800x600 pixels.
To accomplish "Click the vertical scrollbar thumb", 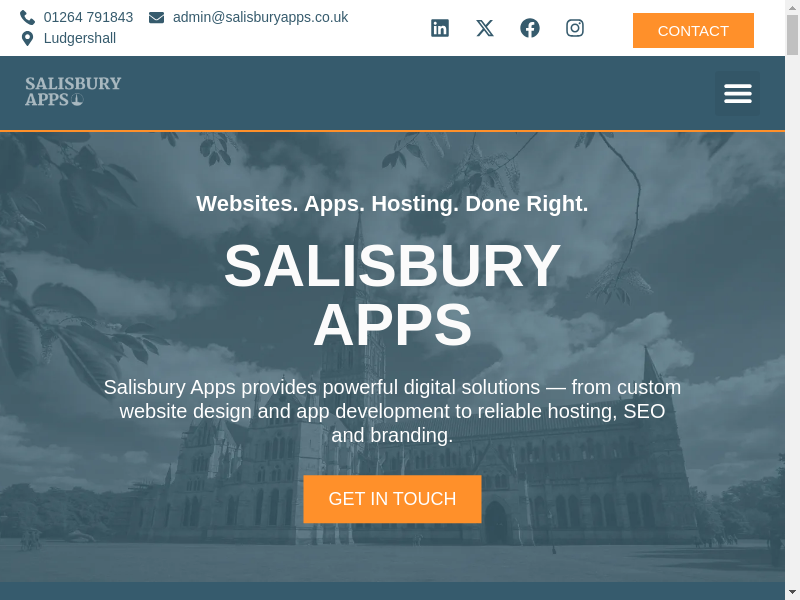I will pyautogui.click(x=792, y=35).
